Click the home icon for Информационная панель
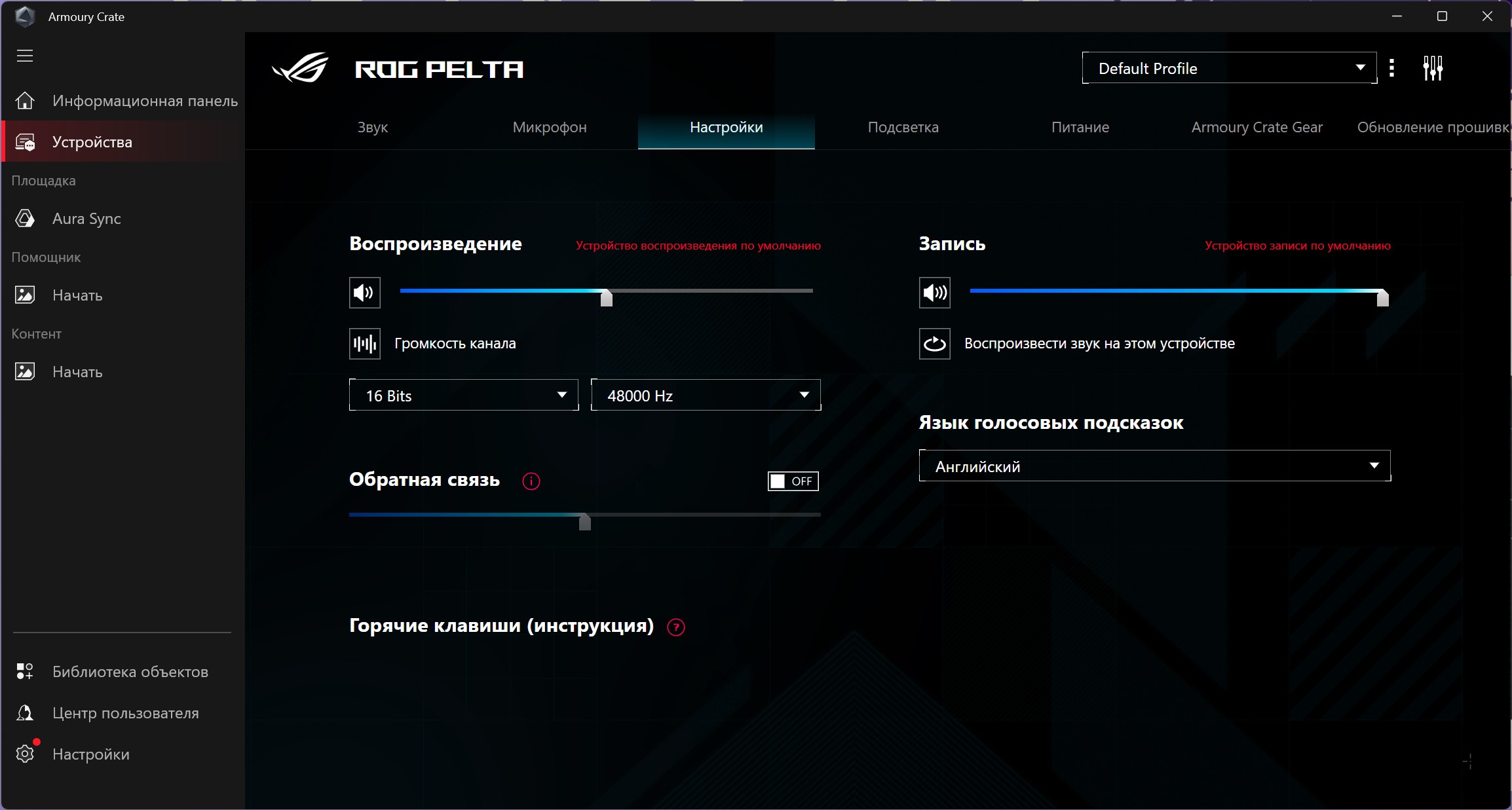 coord(25,101)
